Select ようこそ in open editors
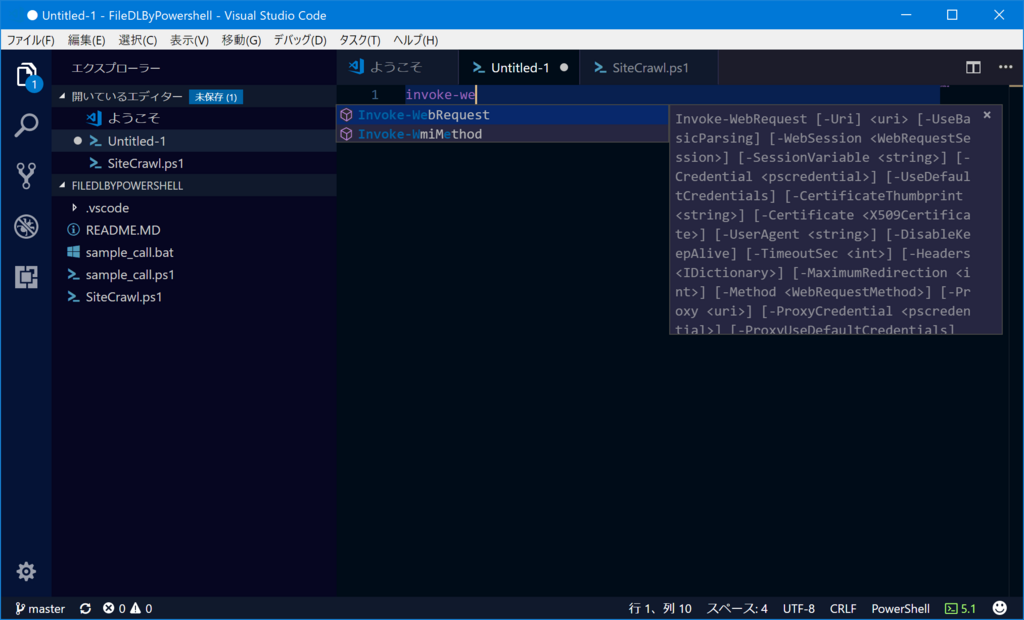The image size is (1024, 620). point(194,118)
